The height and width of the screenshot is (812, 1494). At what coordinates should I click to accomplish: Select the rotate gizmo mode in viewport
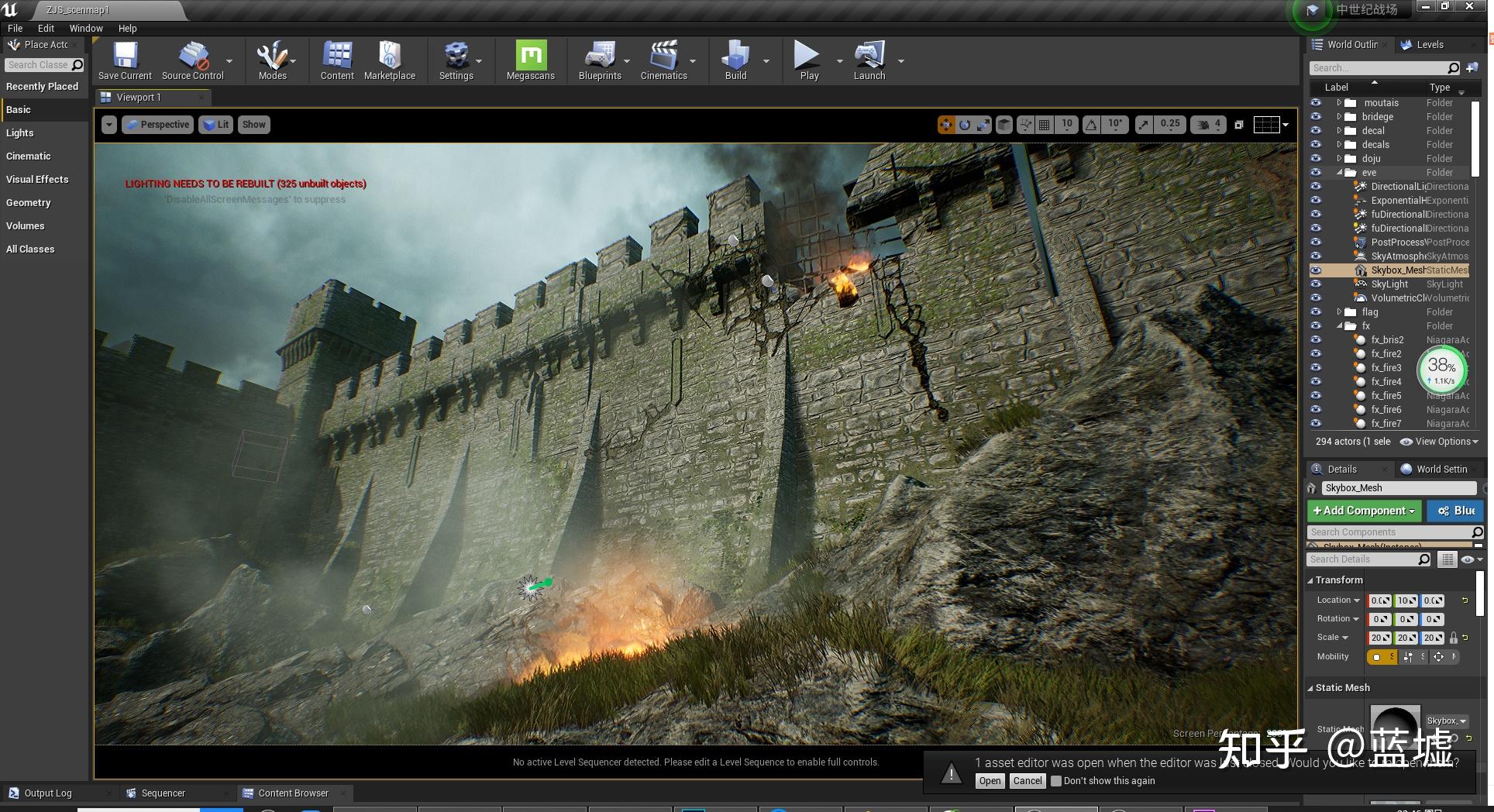click(x=965, y=125)
